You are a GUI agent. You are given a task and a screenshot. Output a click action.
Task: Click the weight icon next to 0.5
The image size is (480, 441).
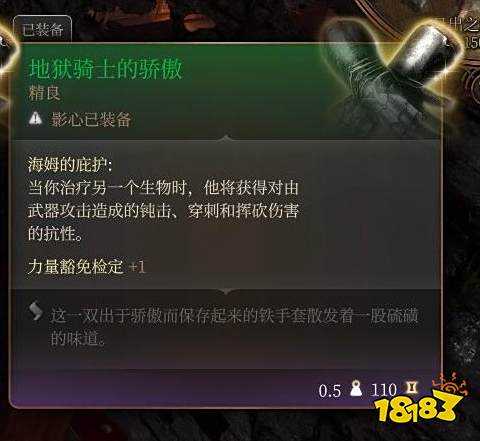[356, 389]
